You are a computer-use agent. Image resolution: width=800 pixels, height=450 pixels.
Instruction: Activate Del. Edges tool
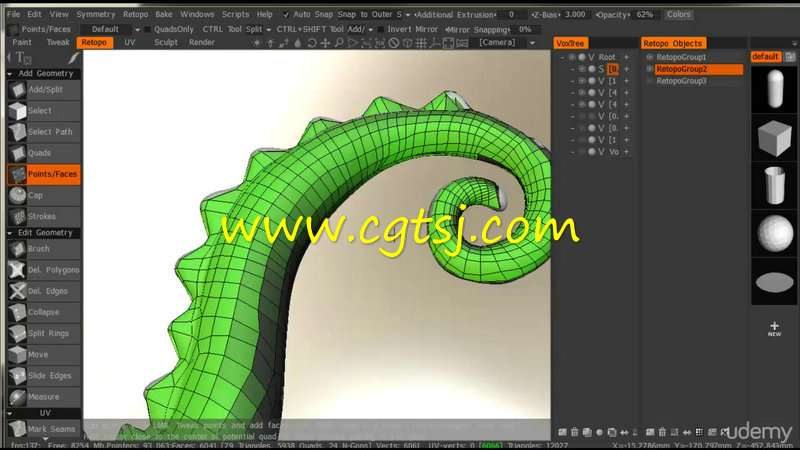(44, 291)
